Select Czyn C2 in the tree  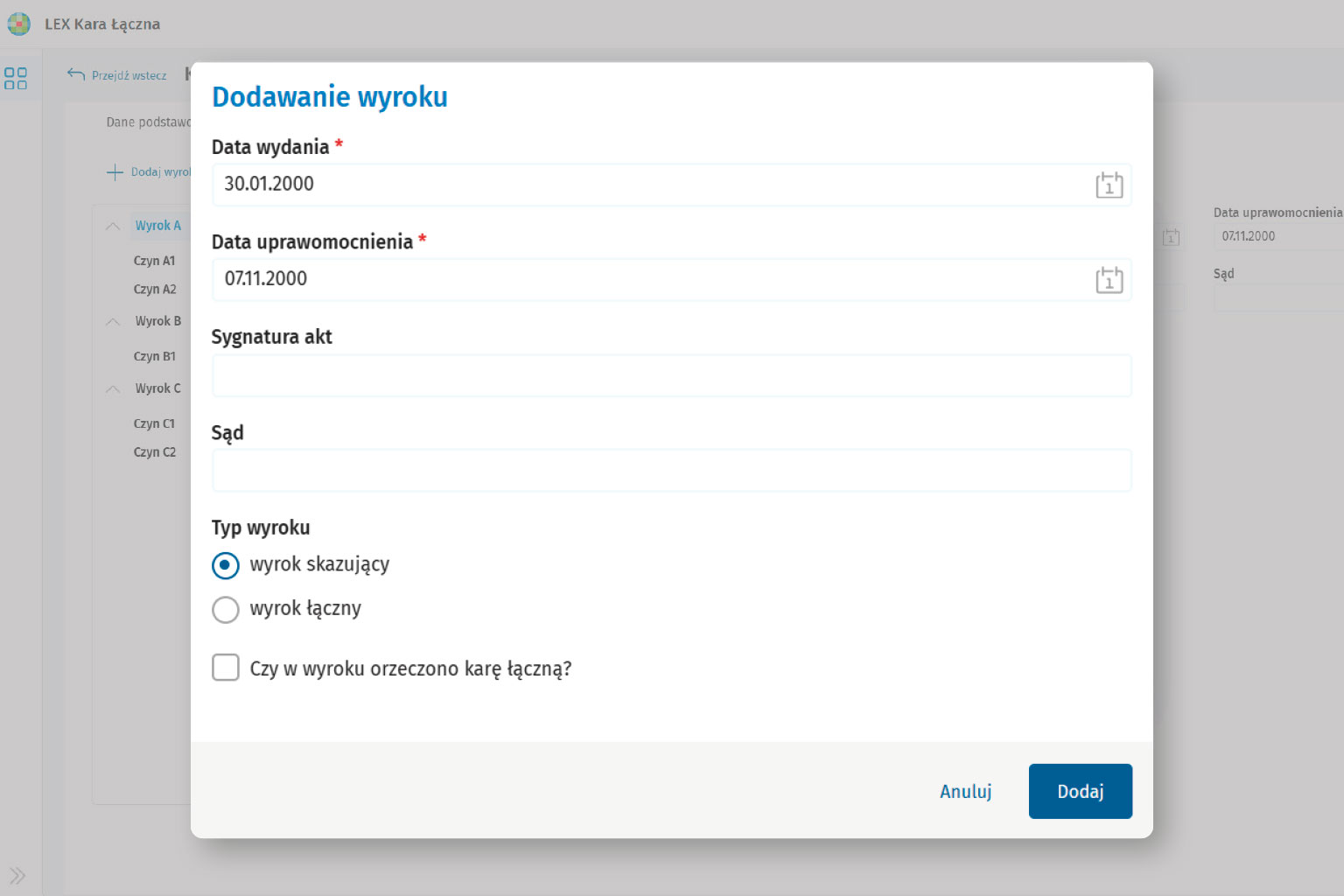click(154, 452)
